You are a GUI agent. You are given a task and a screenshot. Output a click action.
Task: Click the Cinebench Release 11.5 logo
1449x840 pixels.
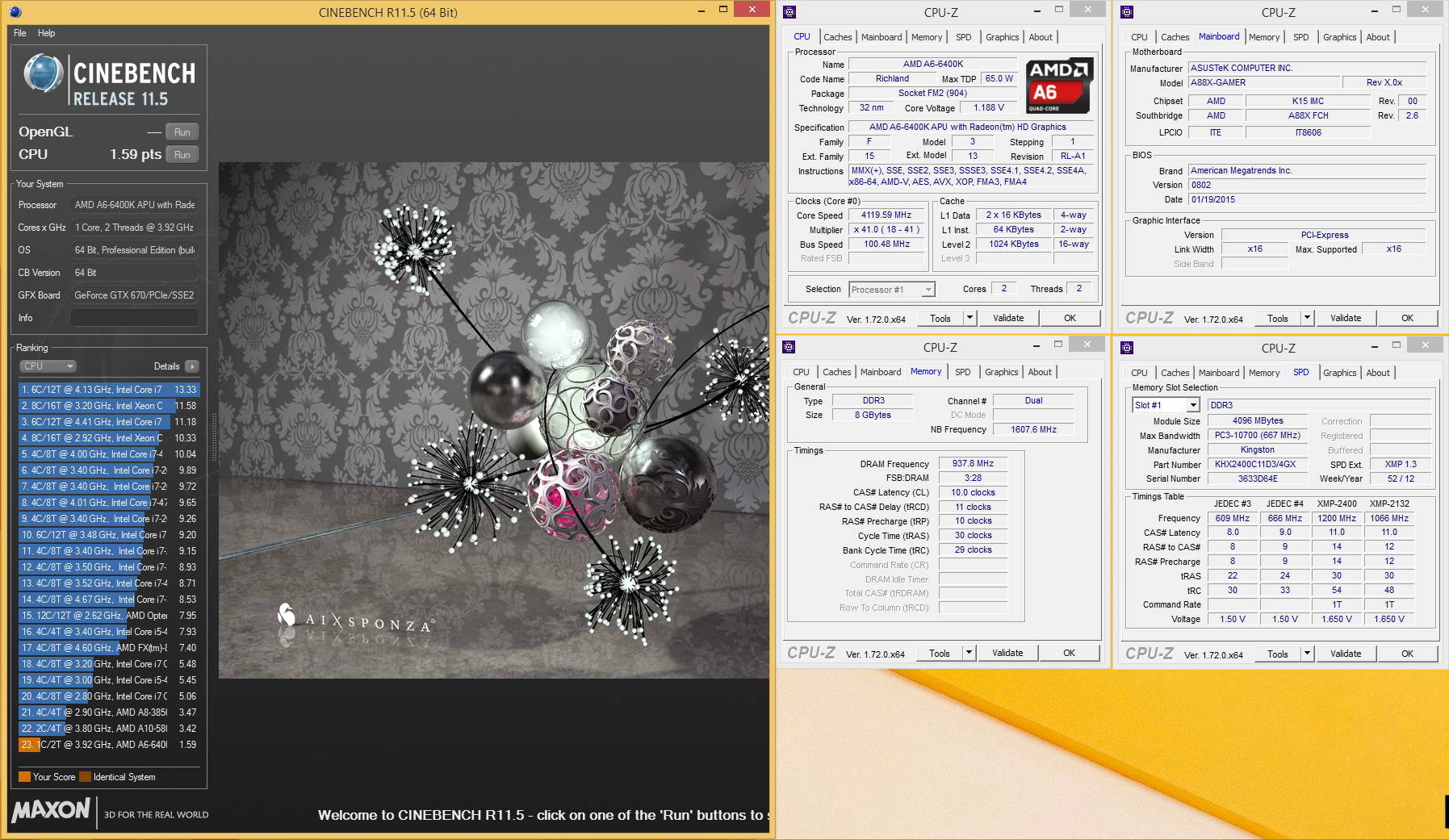click(x=109, y=81)
